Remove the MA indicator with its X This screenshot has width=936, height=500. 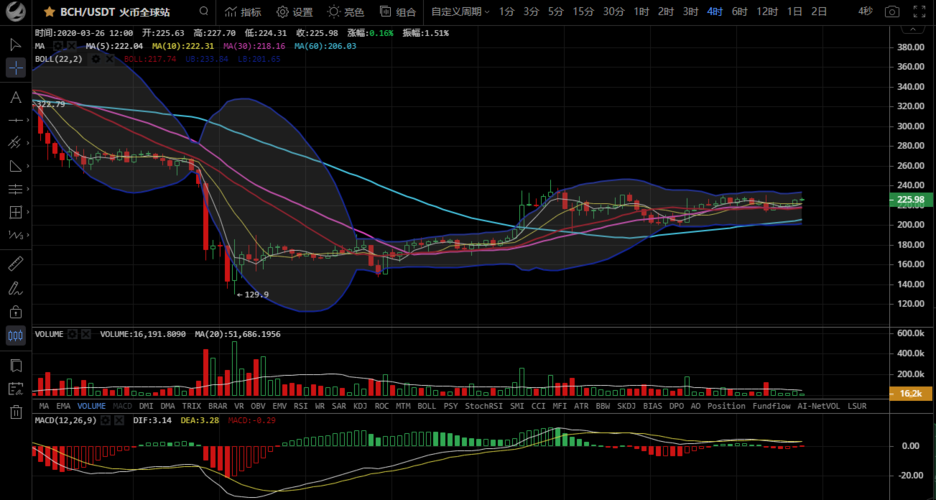[71, 46]
